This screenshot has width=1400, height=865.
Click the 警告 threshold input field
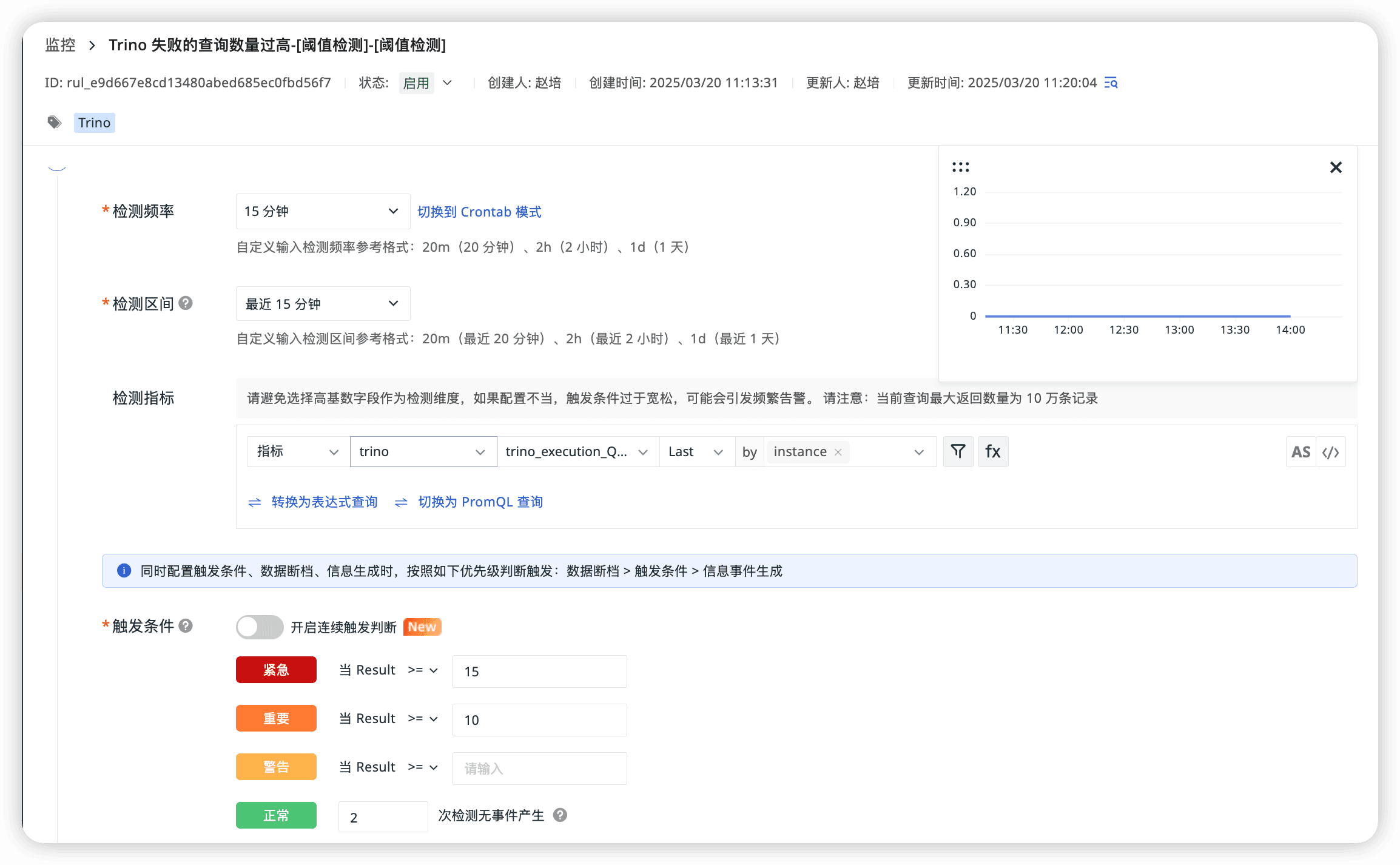(x=539, y=768)
